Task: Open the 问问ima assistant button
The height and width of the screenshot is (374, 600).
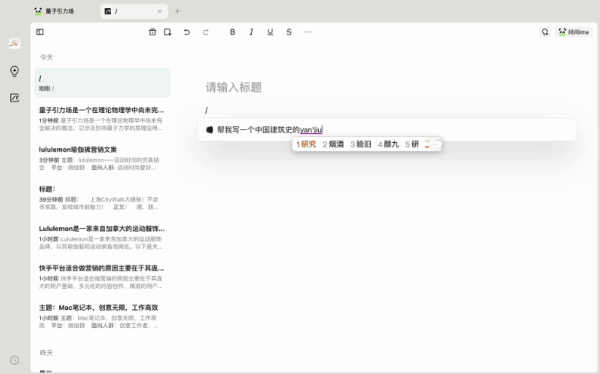Action: point(573,32)
